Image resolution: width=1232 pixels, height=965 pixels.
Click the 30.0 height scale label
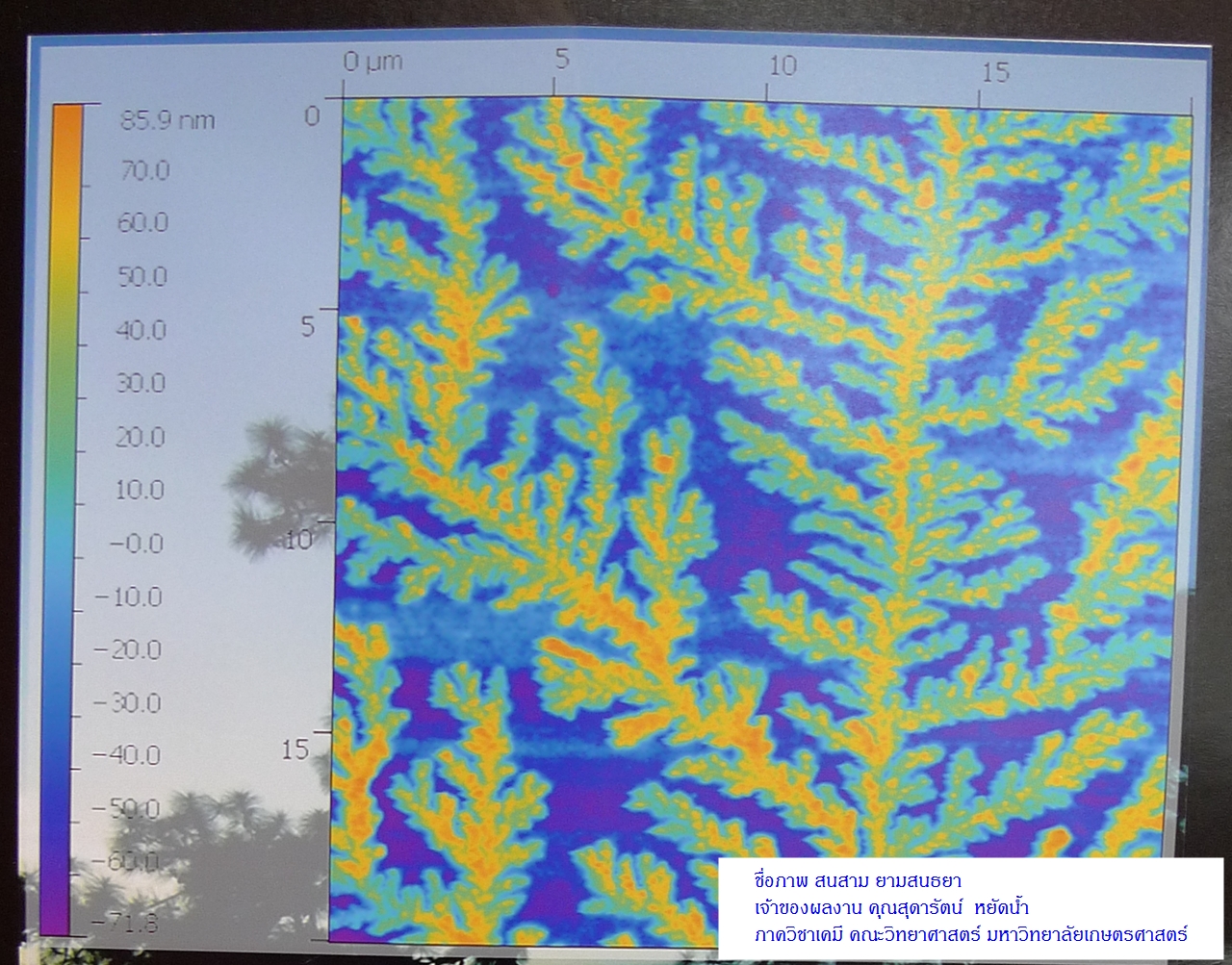tap(142, 384)
